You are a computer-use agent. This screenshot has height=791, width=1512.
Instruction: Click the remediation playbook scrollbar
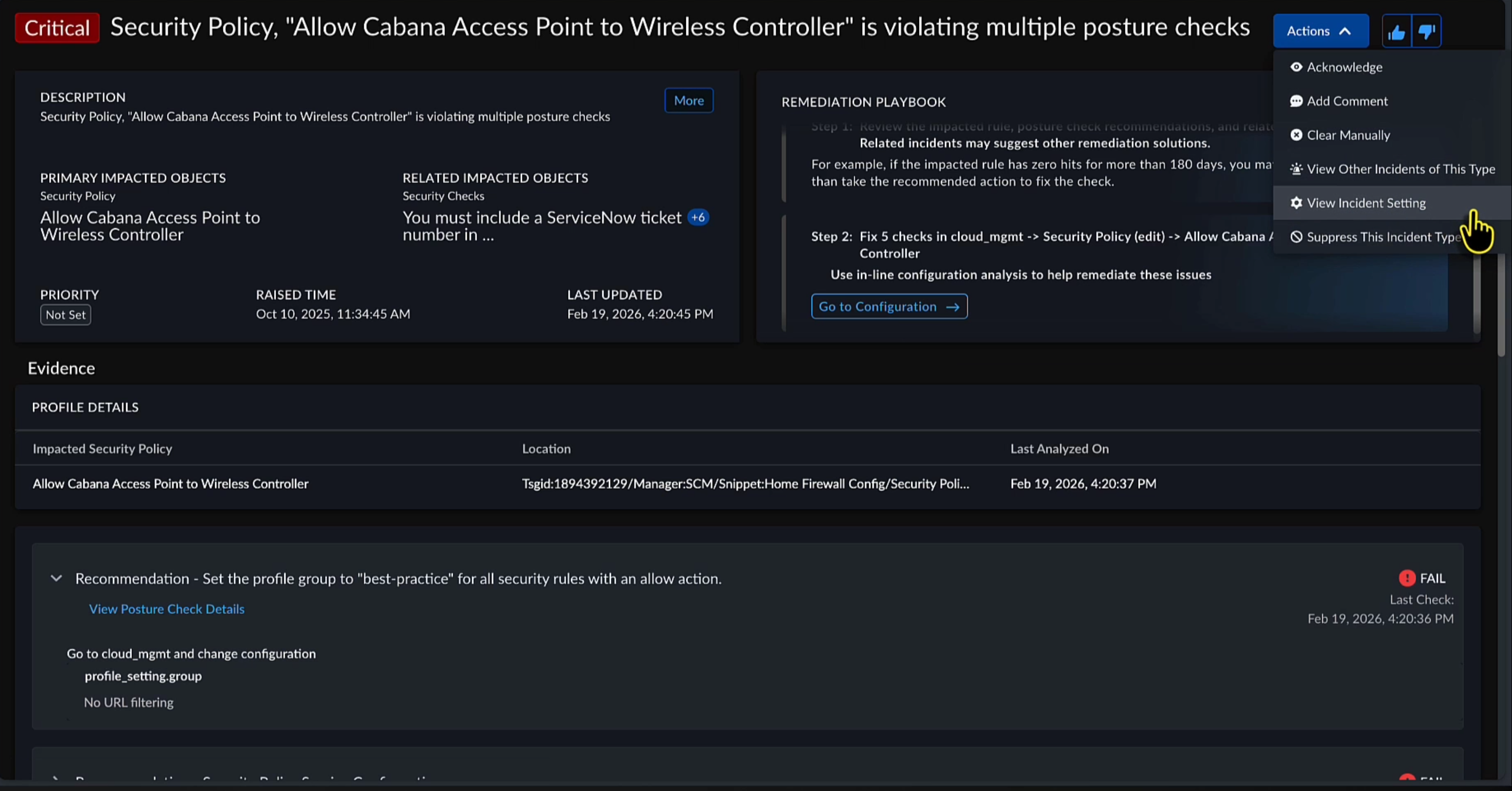tap(1476, 294)
